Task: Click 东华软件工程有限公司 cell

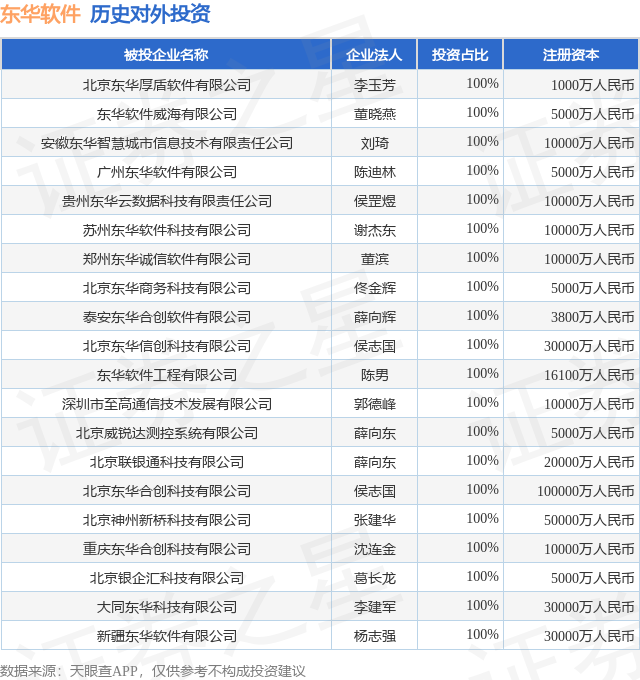Action: click(167, 375)
